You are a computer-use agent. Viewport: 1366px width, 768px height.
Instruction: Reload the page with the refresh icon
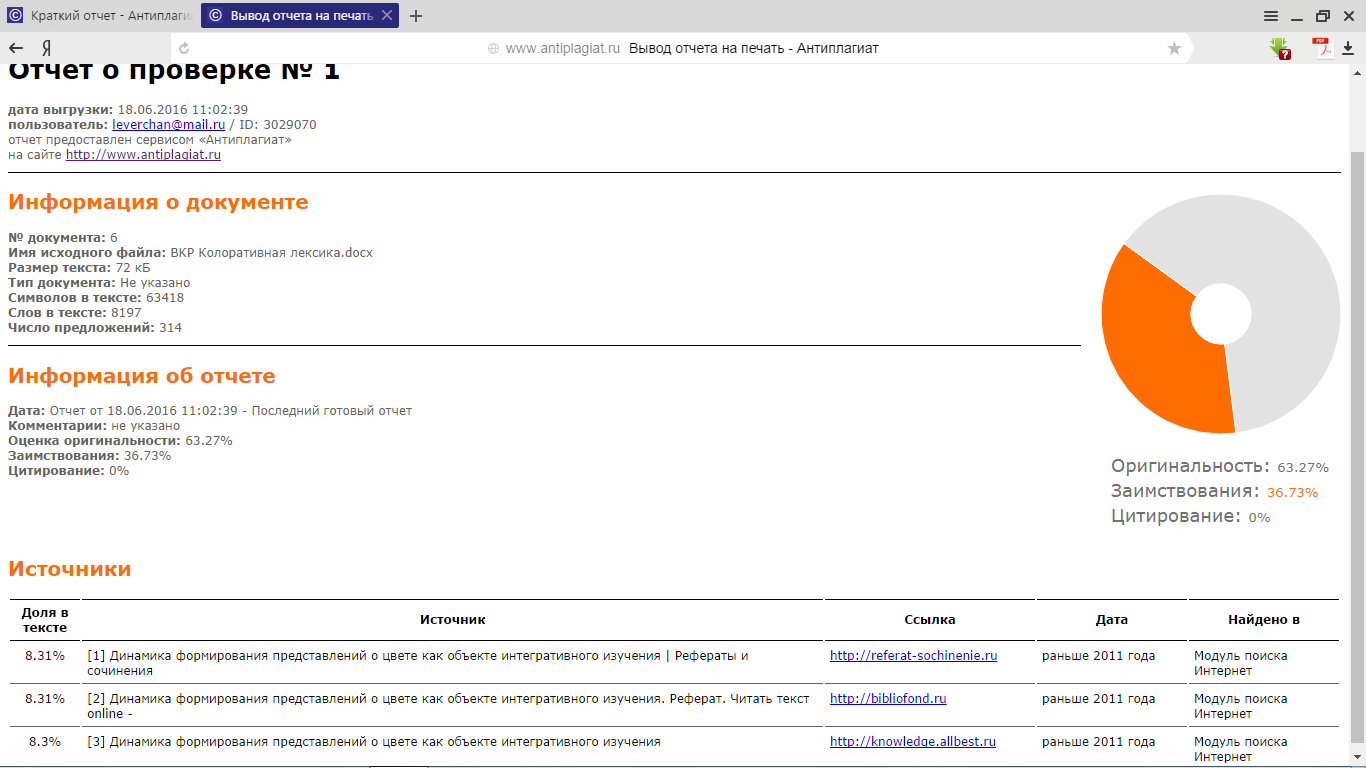[184, 48]
